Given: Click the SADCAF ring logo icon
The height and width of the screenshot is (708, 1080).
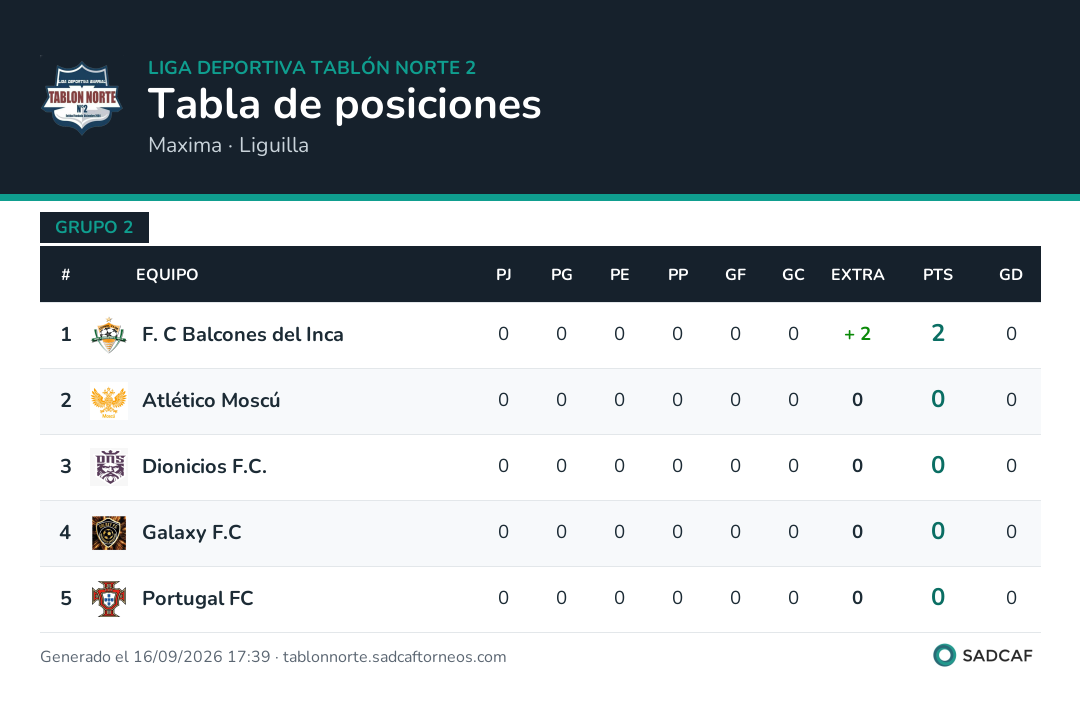Looking at the screenshot, I should point(944,655).
